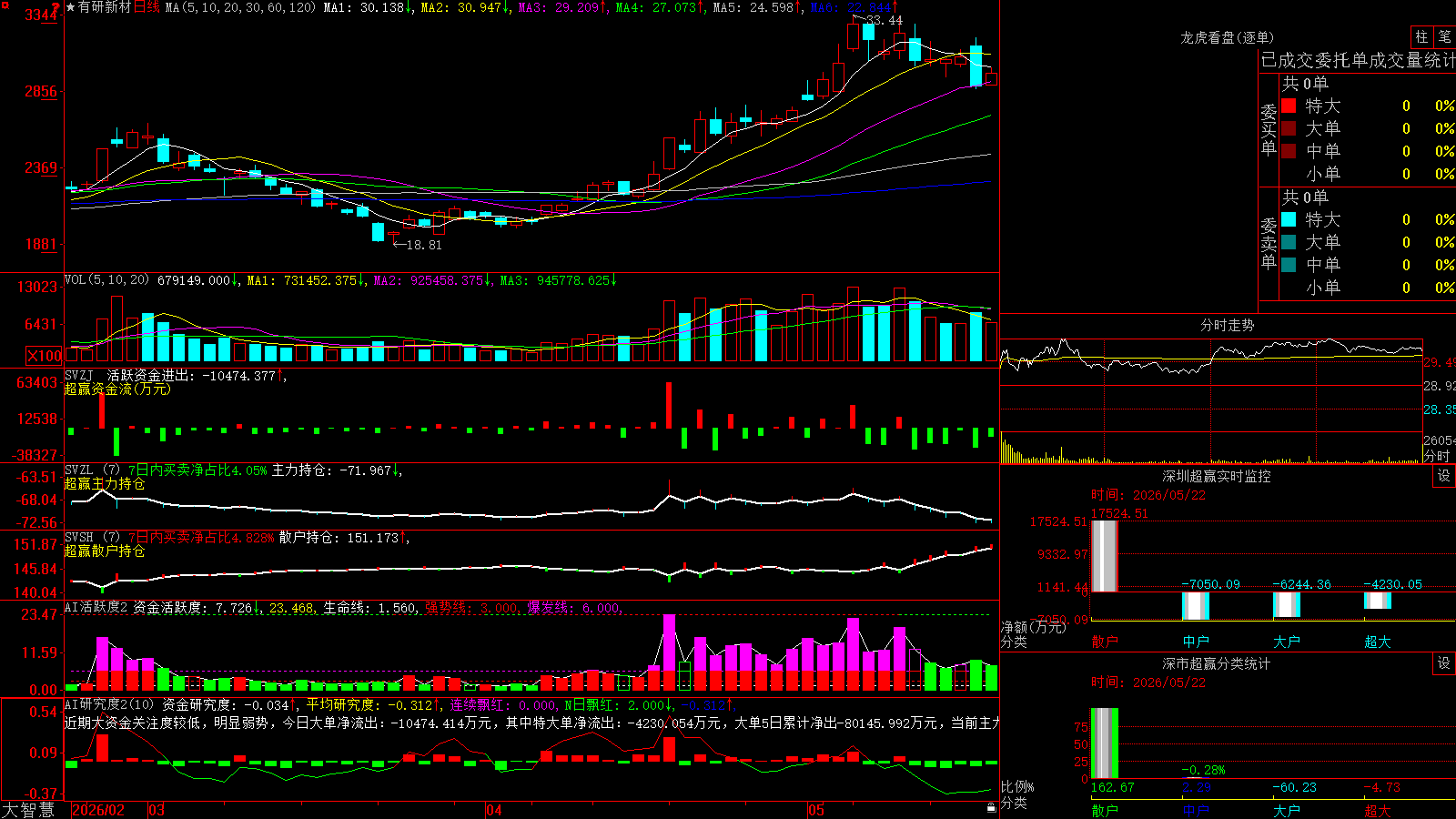
Task: Click the 超赢资金流(万元) label
Action: pyautogui.click(x=117, y=389)
